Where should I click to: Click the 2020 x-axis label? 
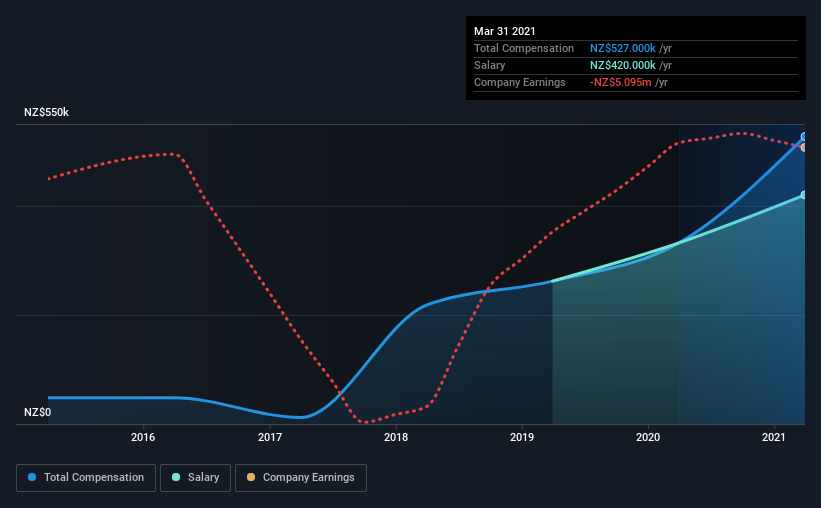point(648,437)
